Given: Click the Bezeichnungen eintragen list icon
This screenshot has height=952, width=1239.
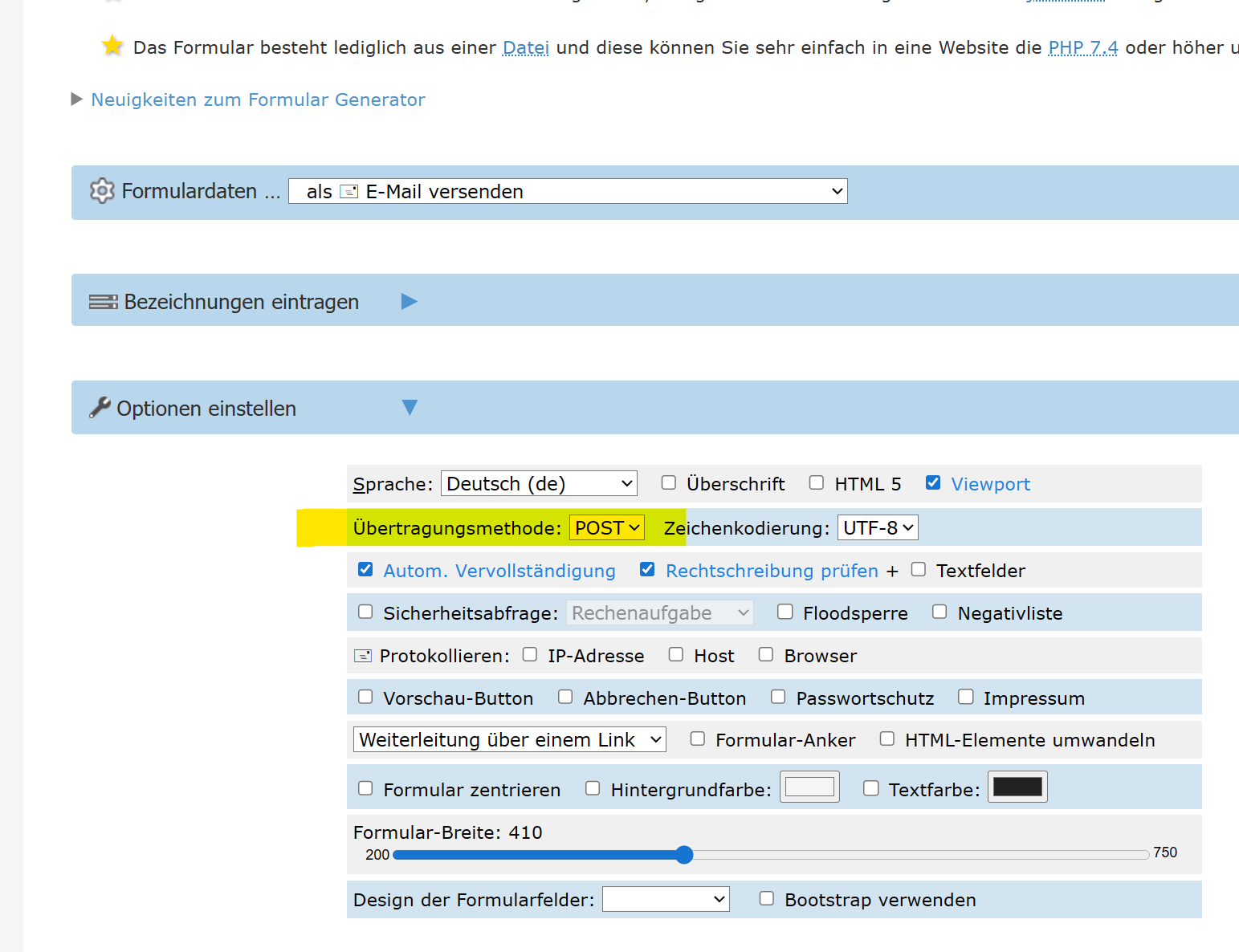Looking at the screenshot, I should pyautogui.click(x=103, y=302).
